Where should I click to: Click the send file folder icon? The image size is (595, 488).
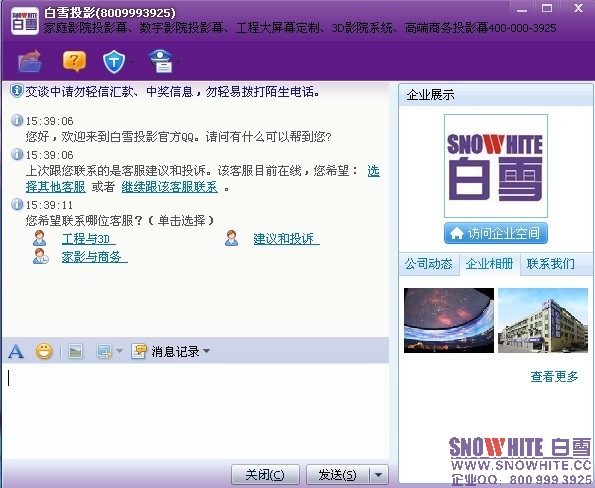tap(30, 61)
